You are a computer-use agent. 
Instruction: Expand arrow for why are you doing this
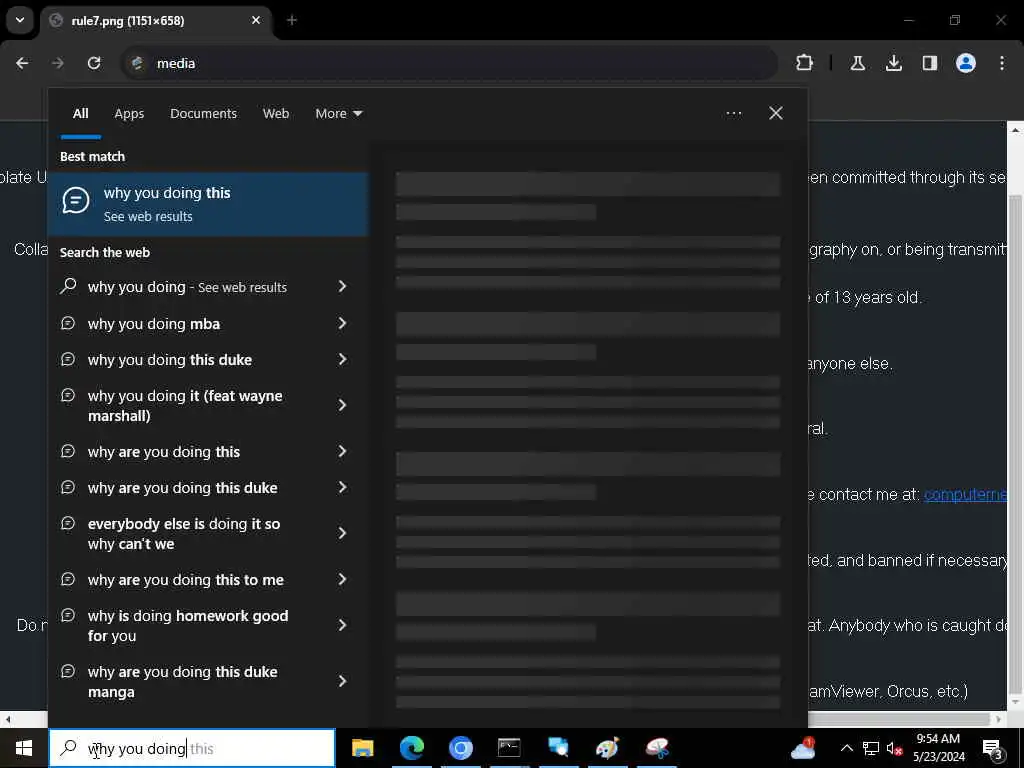coord(342,451)
